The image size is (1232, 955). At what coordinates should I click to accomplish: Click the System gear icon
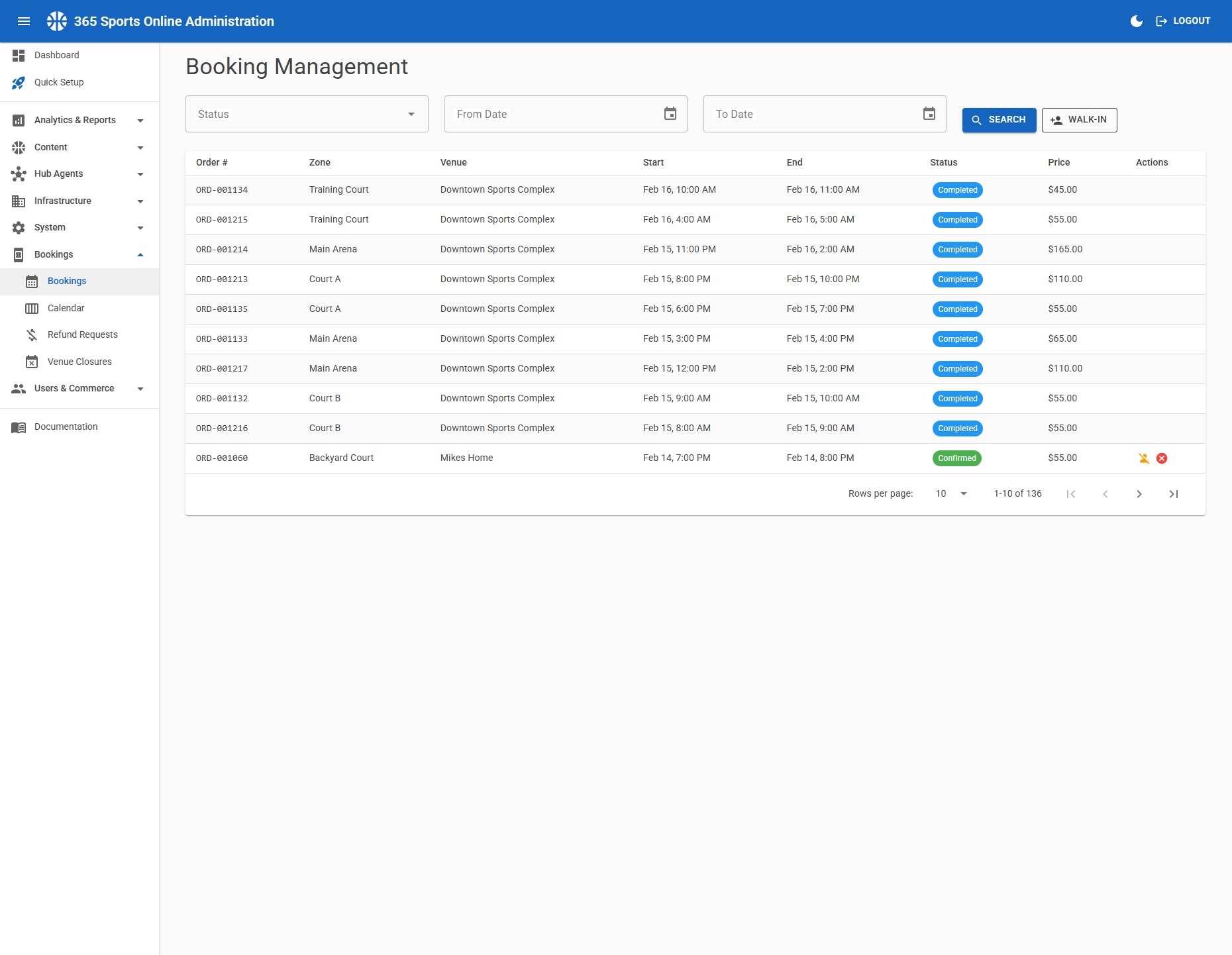(x=19, y=228)
